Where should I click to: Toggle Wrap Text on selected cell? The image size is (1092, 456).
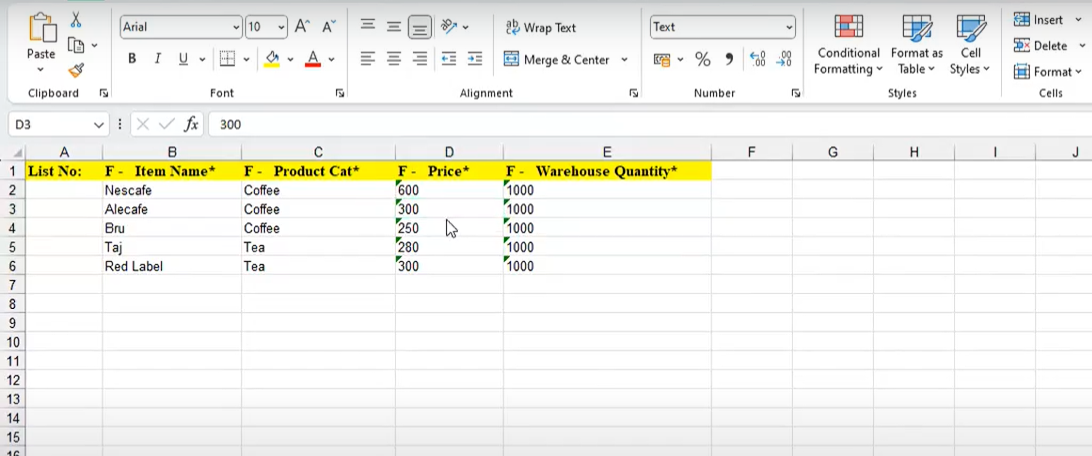point(541,28)
